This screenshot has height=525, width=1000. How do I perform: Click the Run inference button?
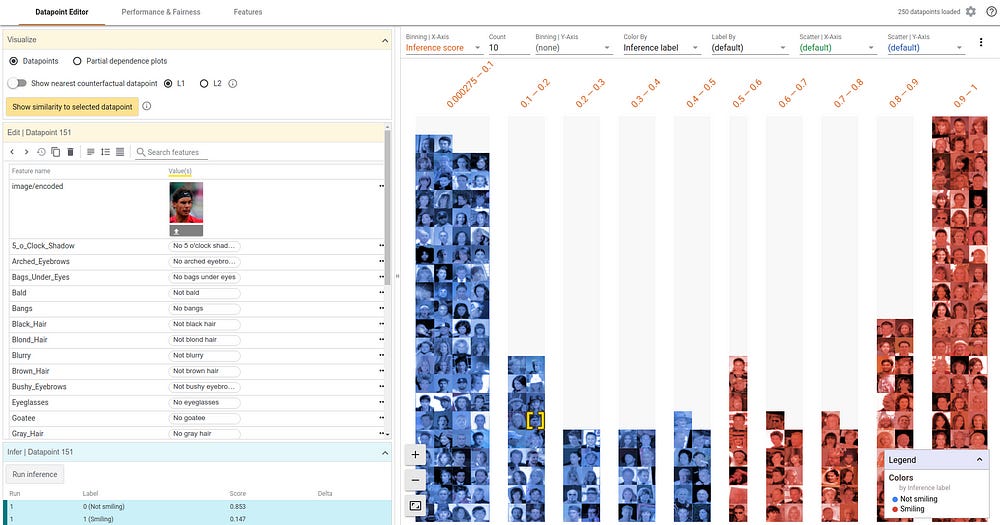click(x=35, y=475)
